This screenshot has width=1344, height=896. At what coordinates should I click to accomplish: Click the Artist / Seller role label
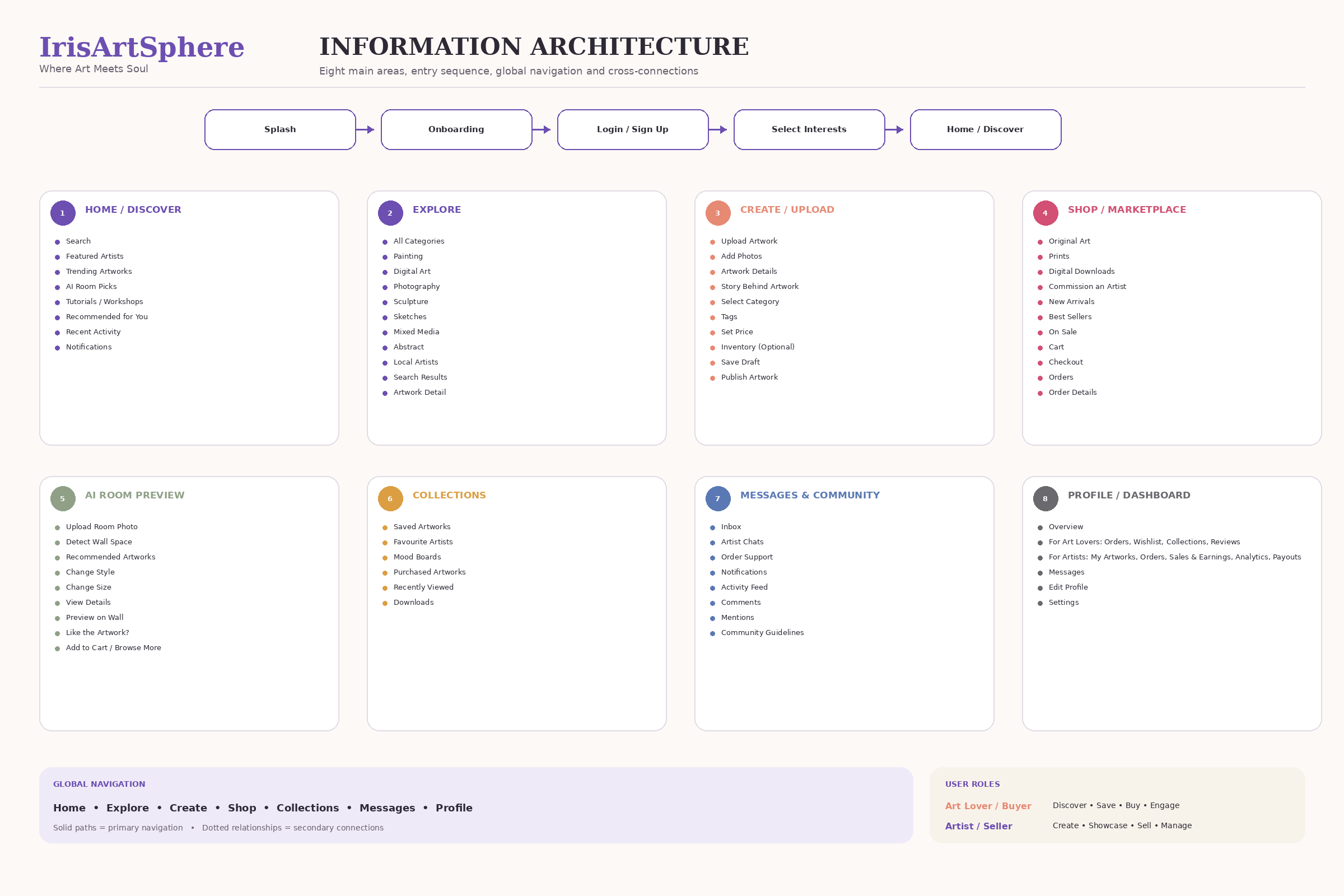coord(978,827)
